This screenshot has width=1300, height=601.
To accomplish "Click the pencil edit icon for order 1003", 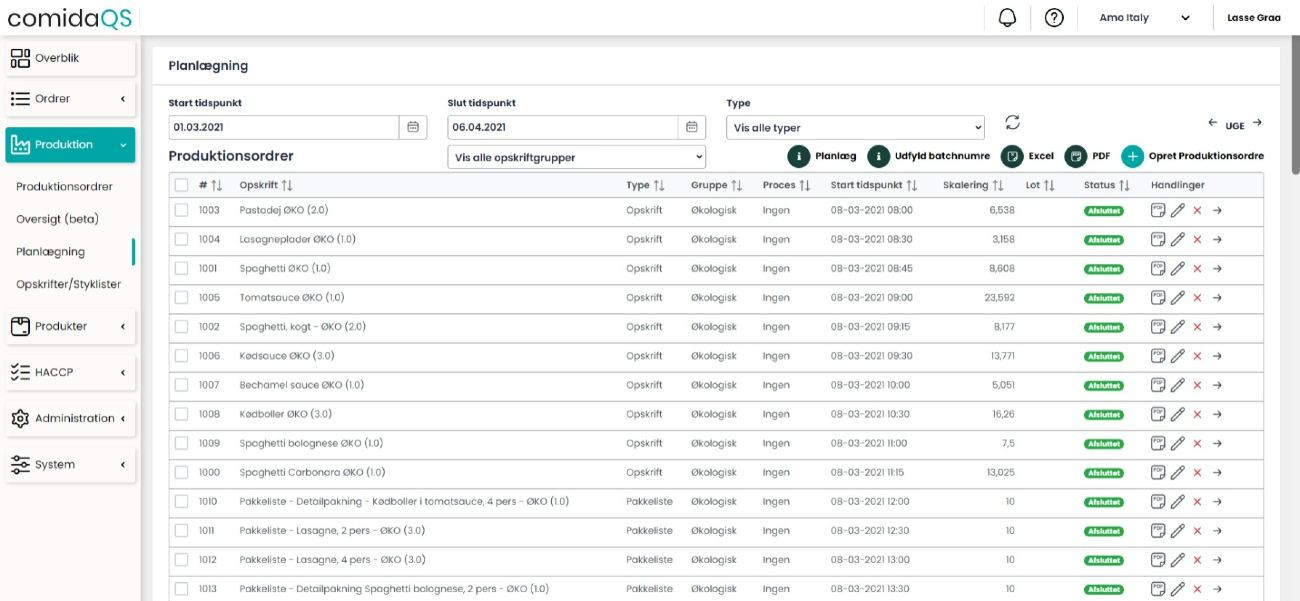I will click(x=1178, y=211).
